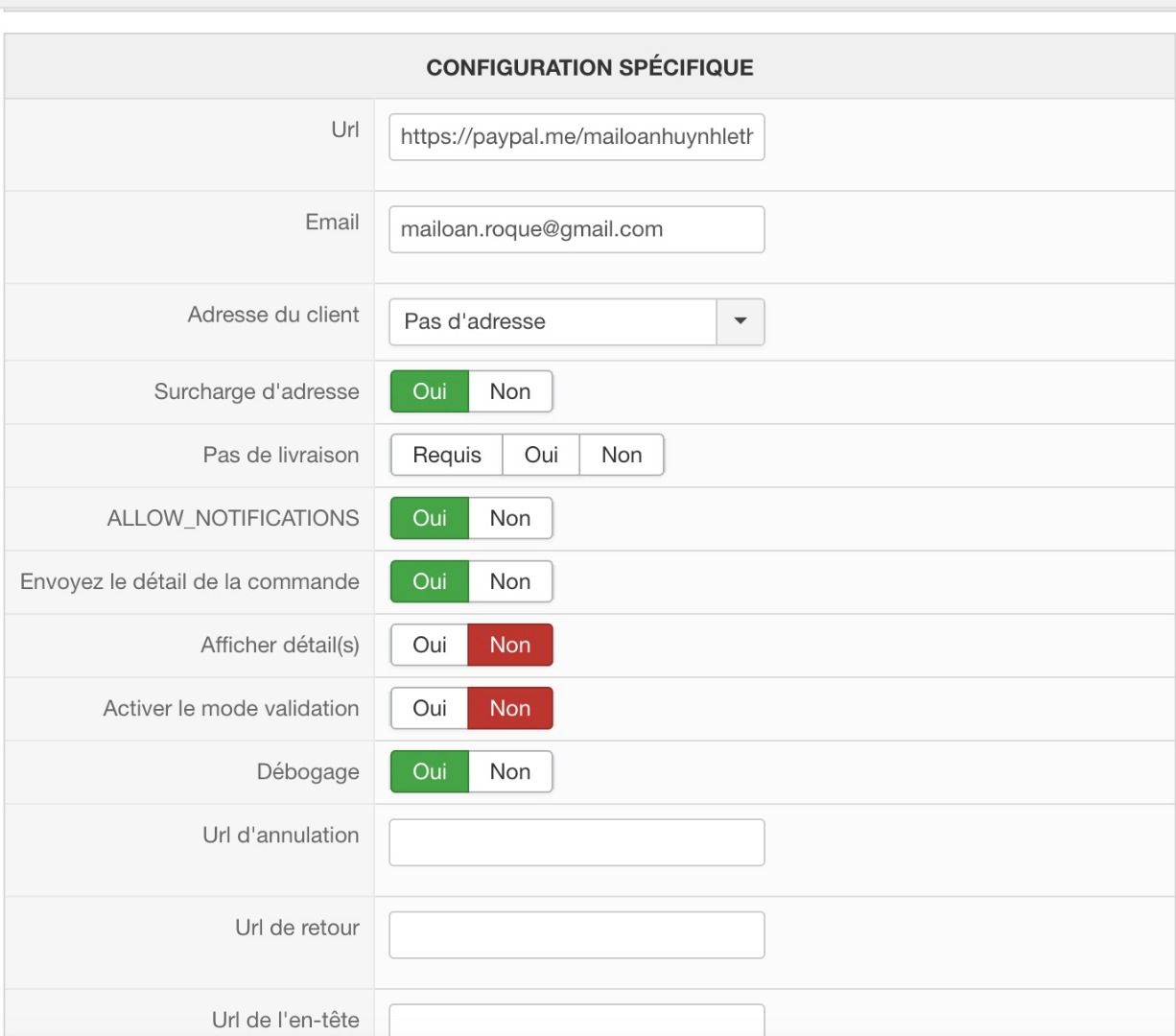This screenshot has width=1176, height=1036.
Task: Click the Url de l'en-tête input
Action: (x=576, y=1021)
